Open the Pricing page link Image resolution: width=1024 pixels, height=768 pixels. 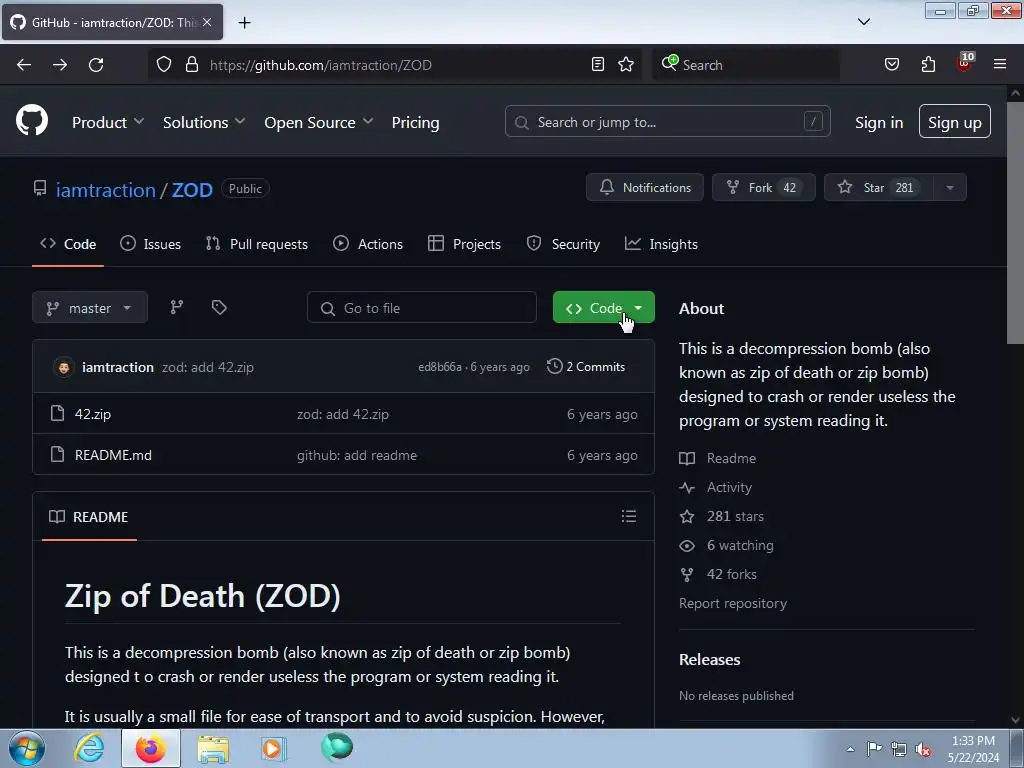(x=415, y=122)
